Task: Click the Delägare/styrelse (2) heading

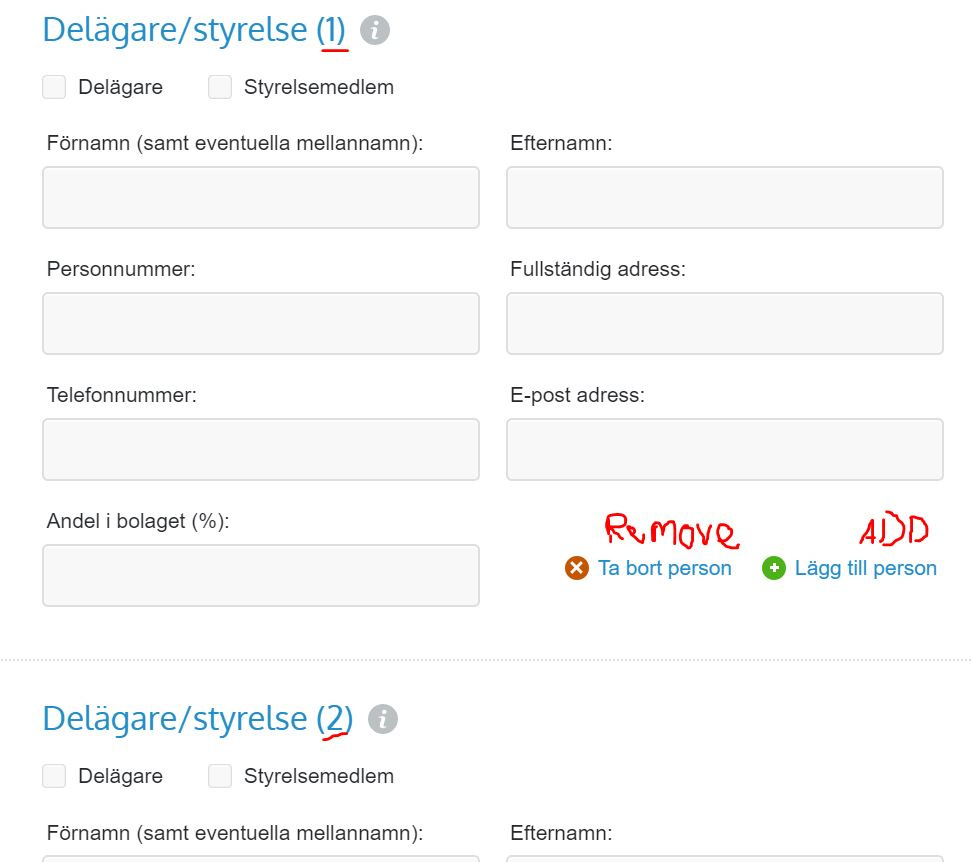Action: point(198,719)
